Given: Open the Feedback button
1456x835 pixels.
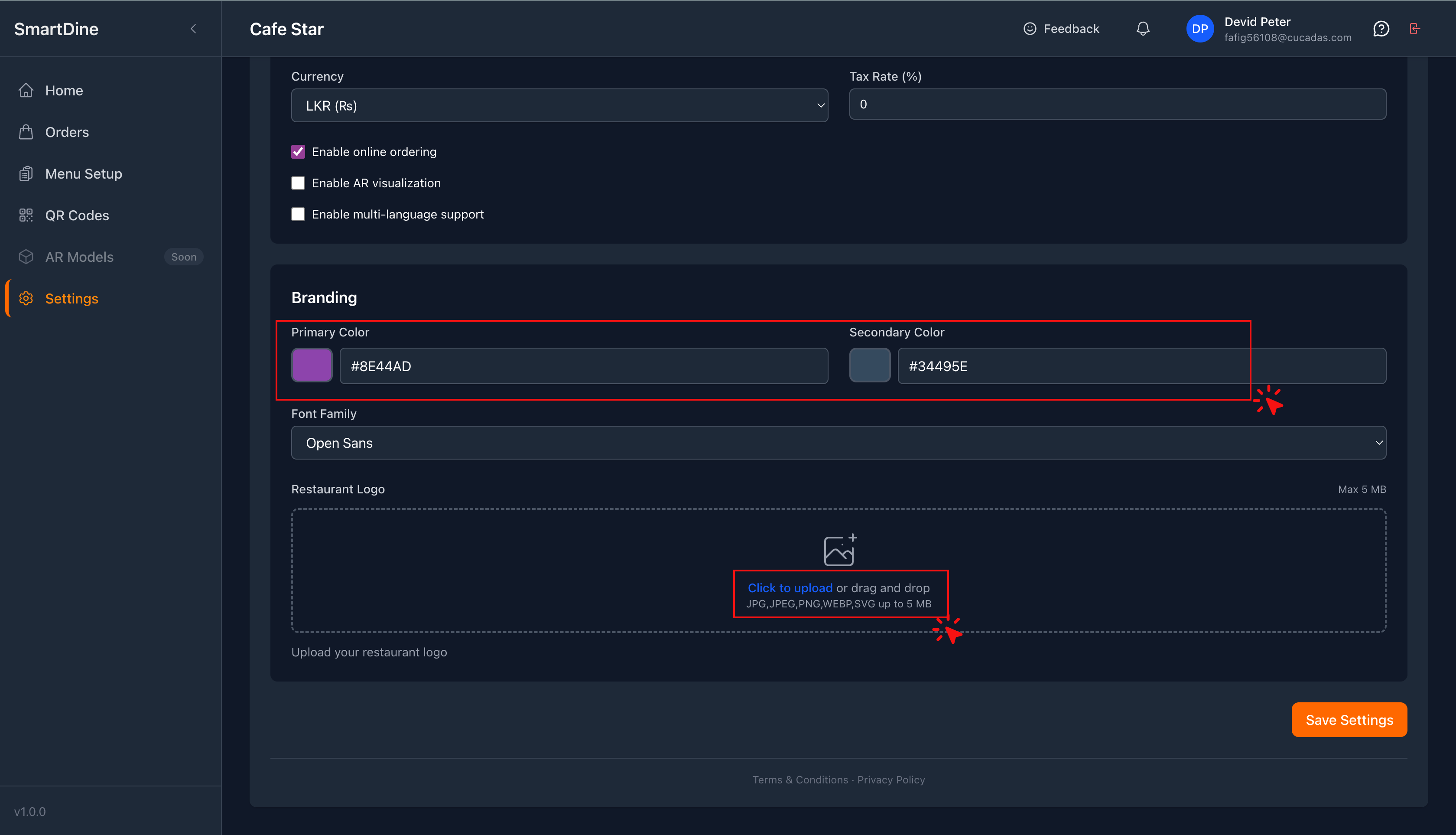Looking at the screenshot, I should click(1061, 29).
